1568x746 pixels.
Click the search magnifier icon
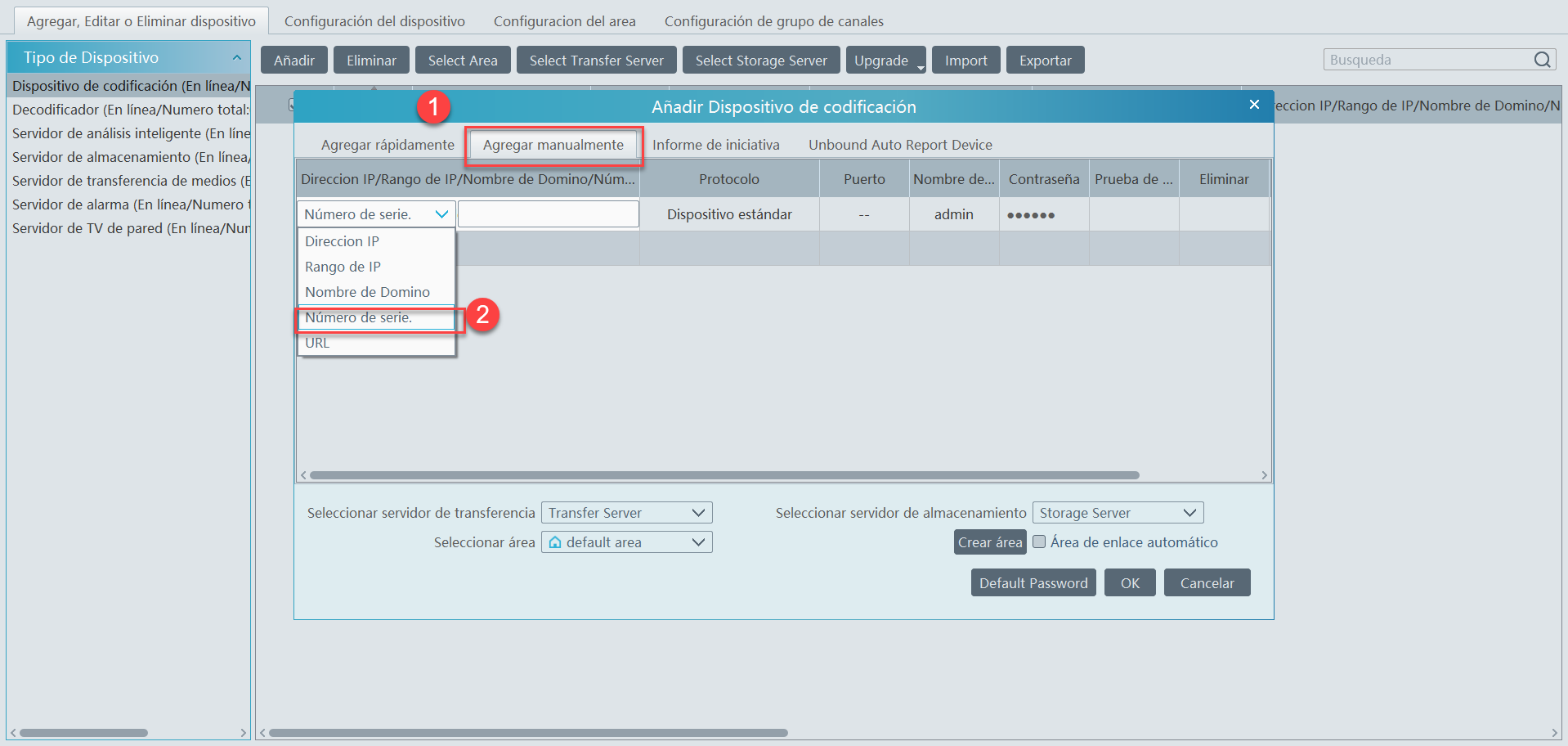pos(1542,60)
